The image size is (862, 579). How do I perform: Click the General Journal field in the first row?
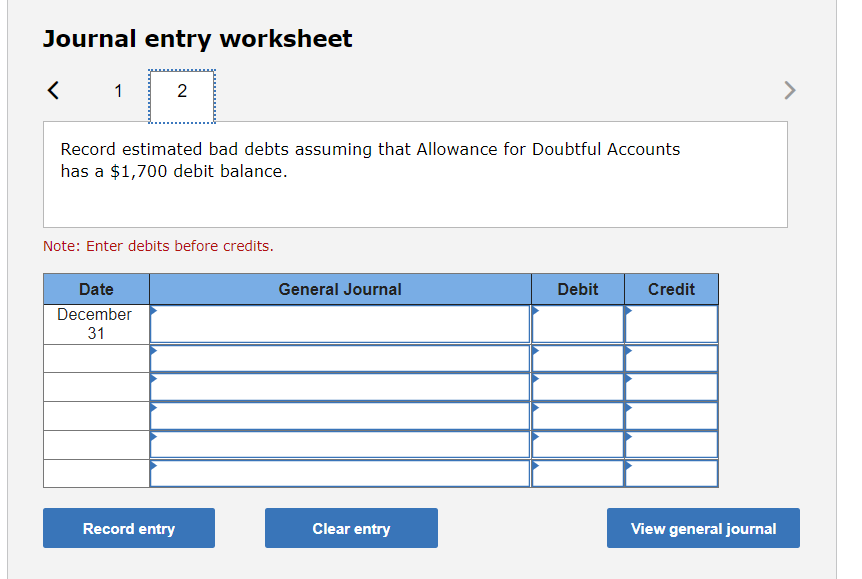[x=340, y=323]
